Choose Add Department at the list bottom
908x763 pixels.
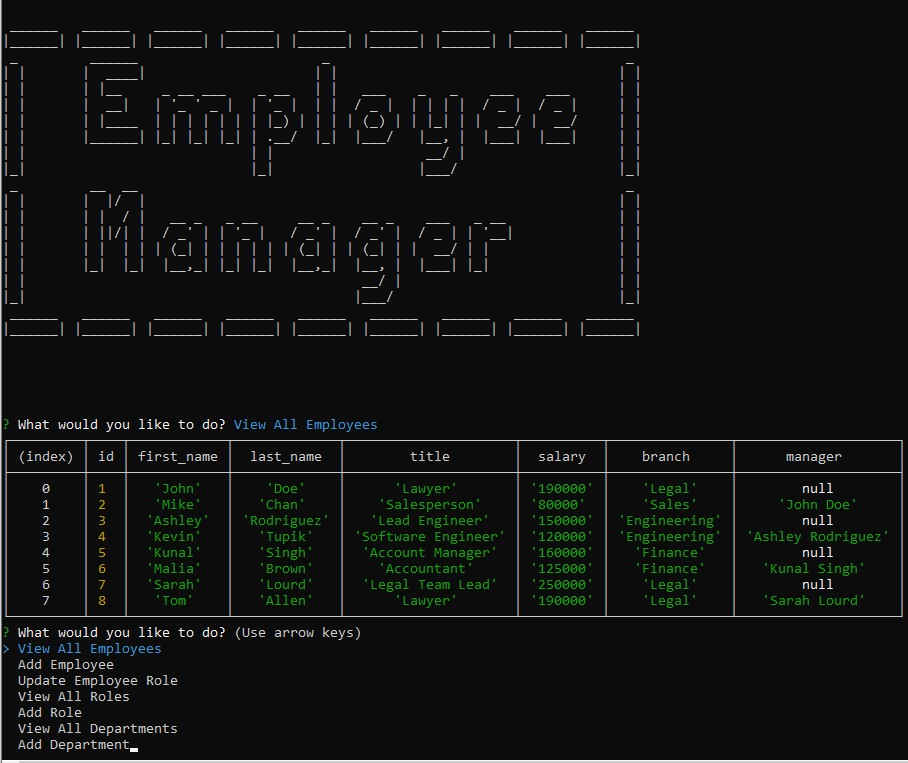[74, 745]
